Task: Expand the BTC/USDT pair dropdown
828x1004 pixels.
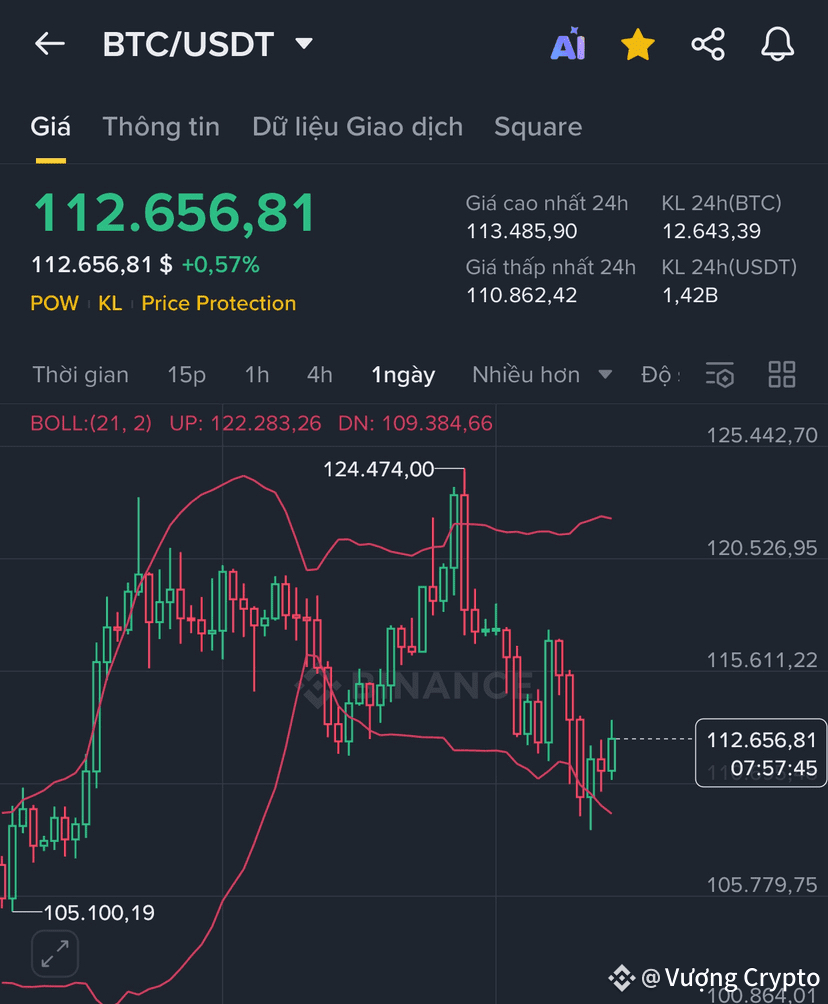Action: [x=304, y=44]
